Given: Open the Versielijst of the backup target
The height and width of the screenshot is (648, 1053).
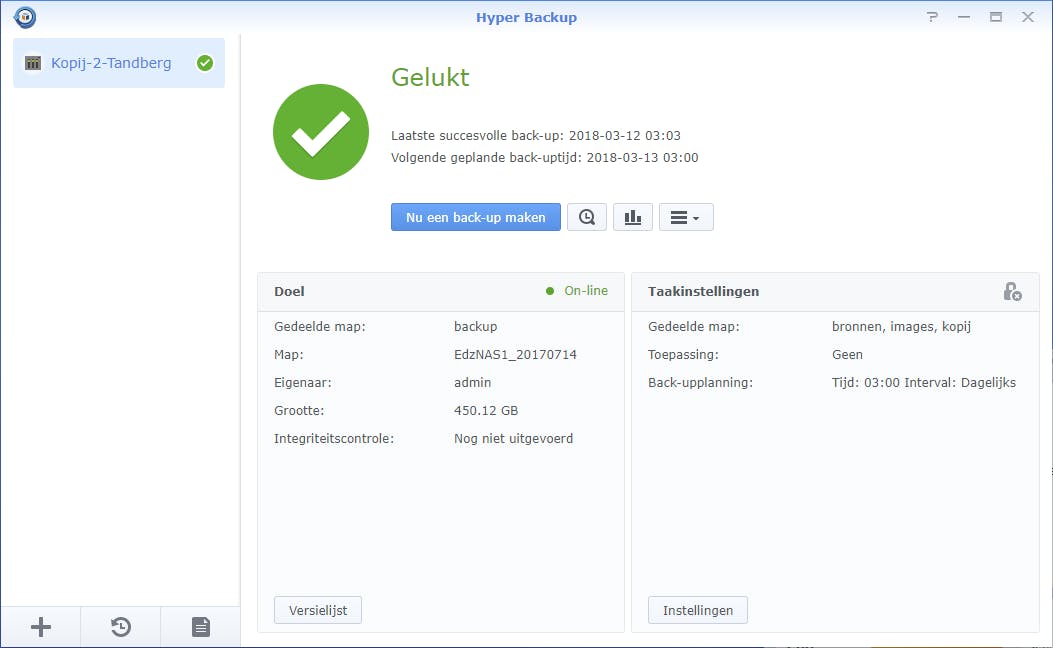Looking at the screenshot, I should pos(317,610).
